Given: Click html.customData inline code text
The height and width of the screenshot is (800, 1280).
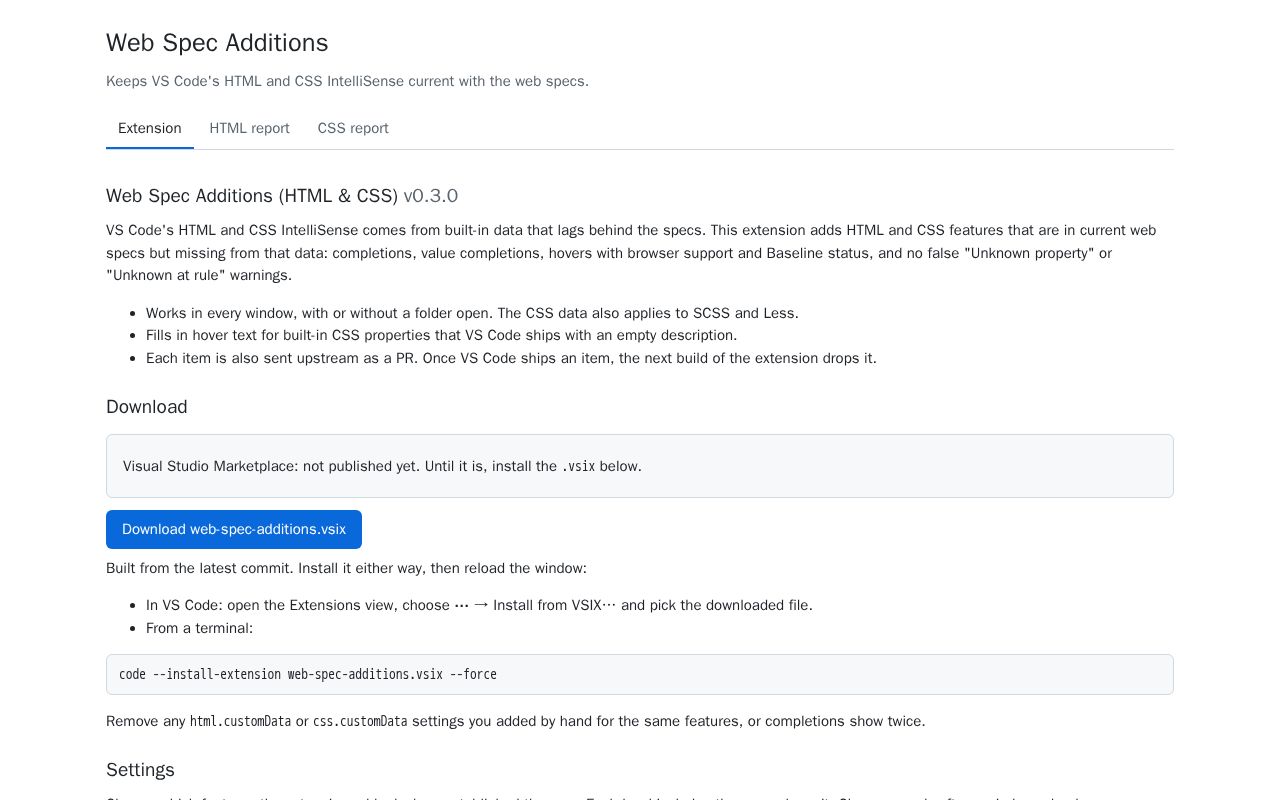Looking at the screenshot, I should coord(240,721).
